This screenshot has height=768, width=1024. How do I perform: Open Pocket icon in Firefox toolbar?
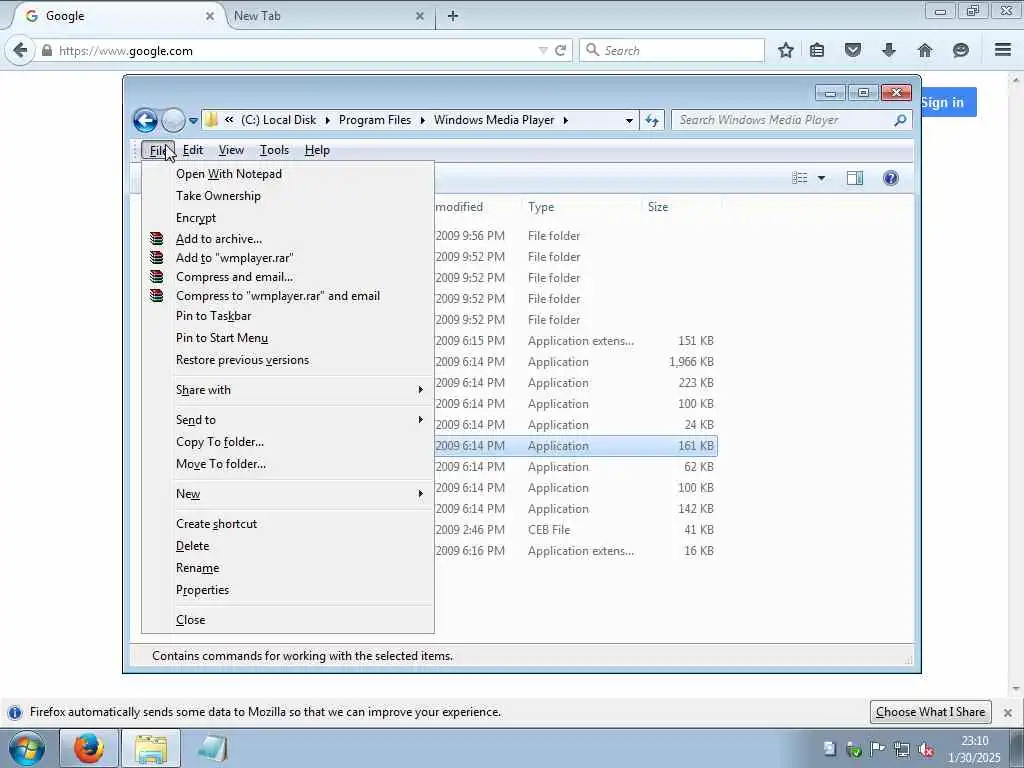pyautogui.click(x=853, y=50)
